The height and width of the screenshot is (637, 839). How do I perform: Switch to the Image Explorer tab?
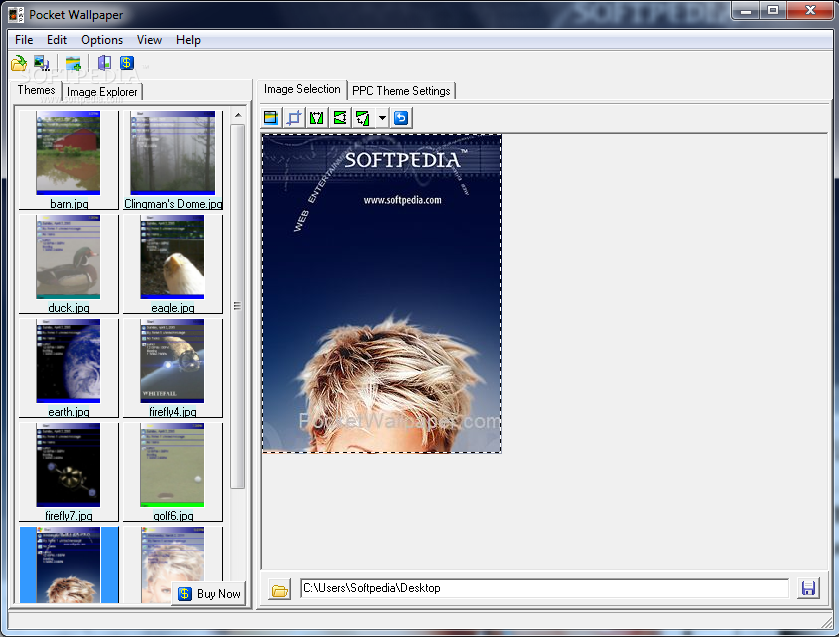click(102, 92)
